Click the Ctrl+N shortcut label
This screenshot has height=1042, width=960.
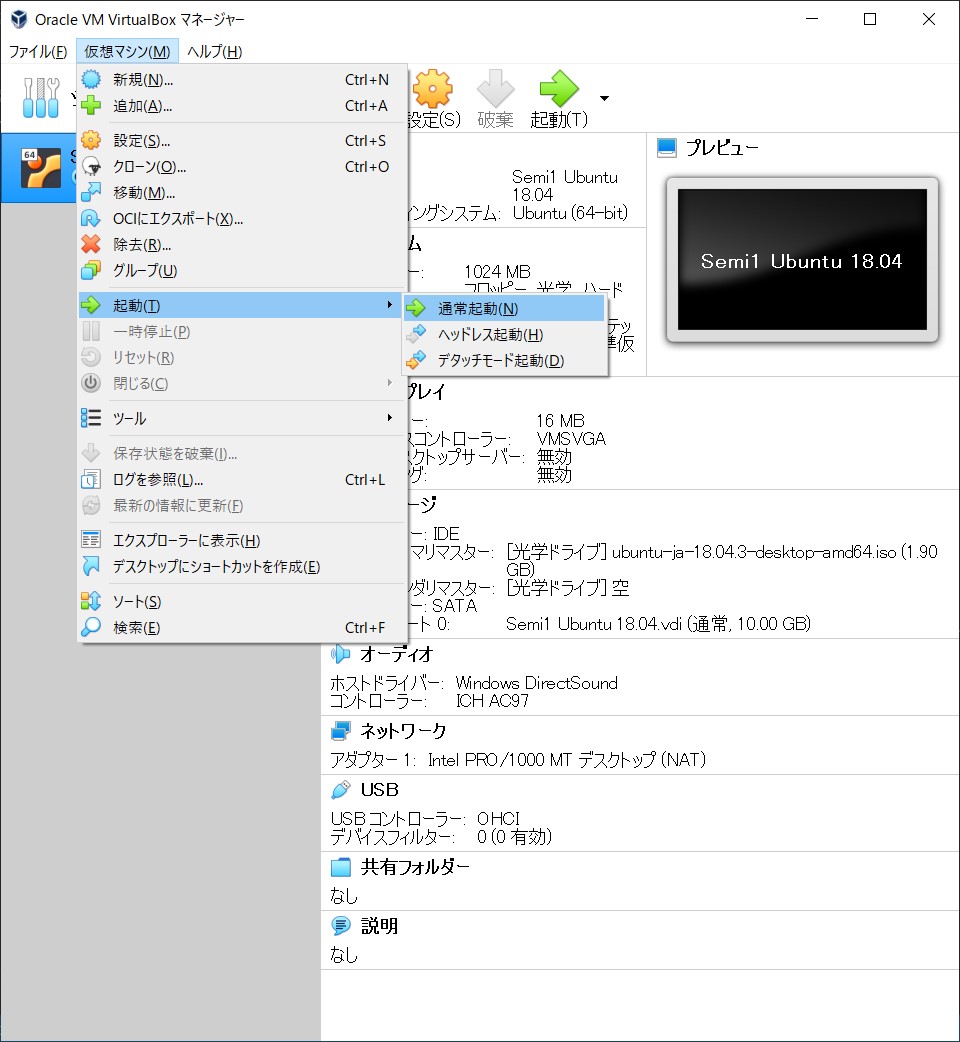(x=366, y=80)
